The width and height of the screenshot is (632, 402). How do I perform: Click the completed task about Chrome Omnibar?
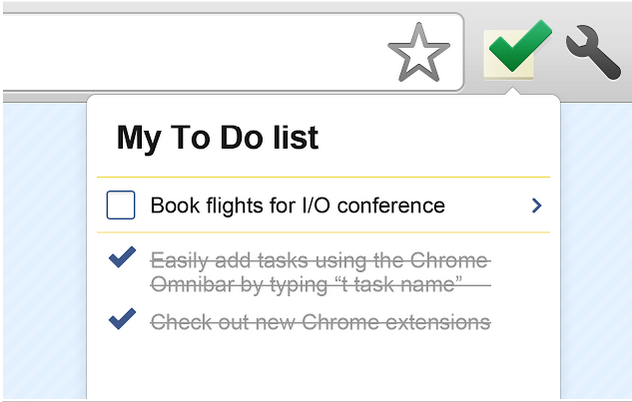(x=320, y=272)
